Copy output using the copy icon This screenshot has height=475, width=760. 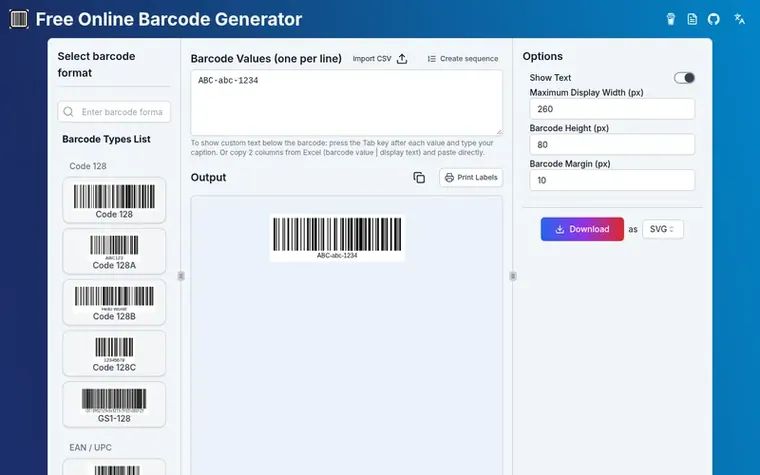click(419, 177)
